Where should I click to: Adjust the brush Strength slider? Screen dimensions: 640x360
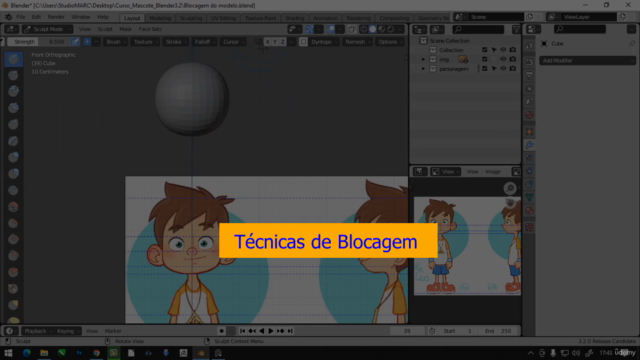pyautogui.click(x=38, y=42)
